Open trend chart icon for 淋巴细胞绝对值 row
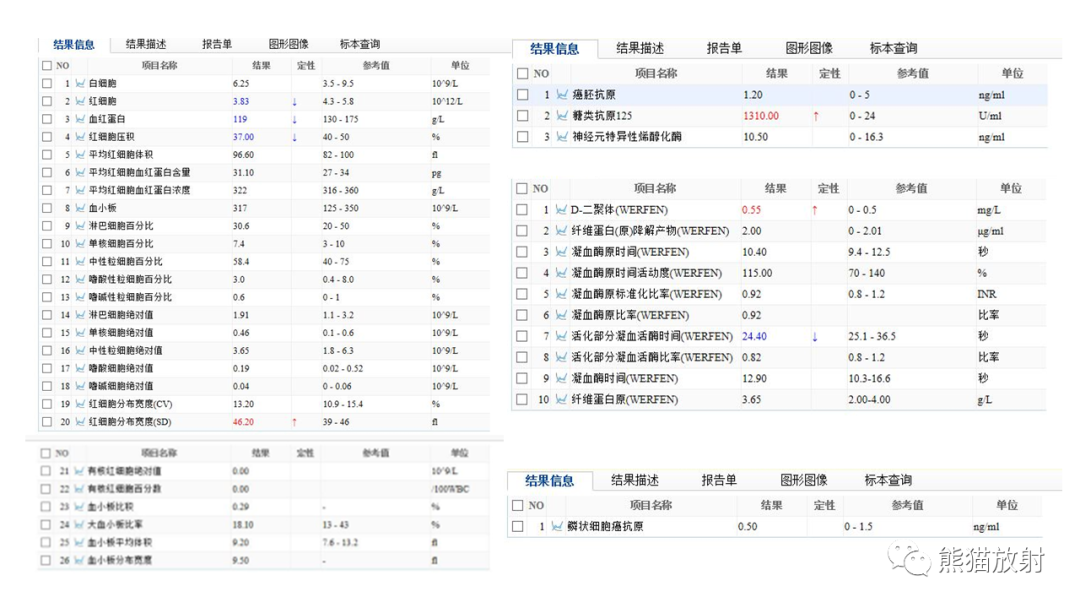The width and height of the screenshot is (1080, 608). click(x=80, y=315)
